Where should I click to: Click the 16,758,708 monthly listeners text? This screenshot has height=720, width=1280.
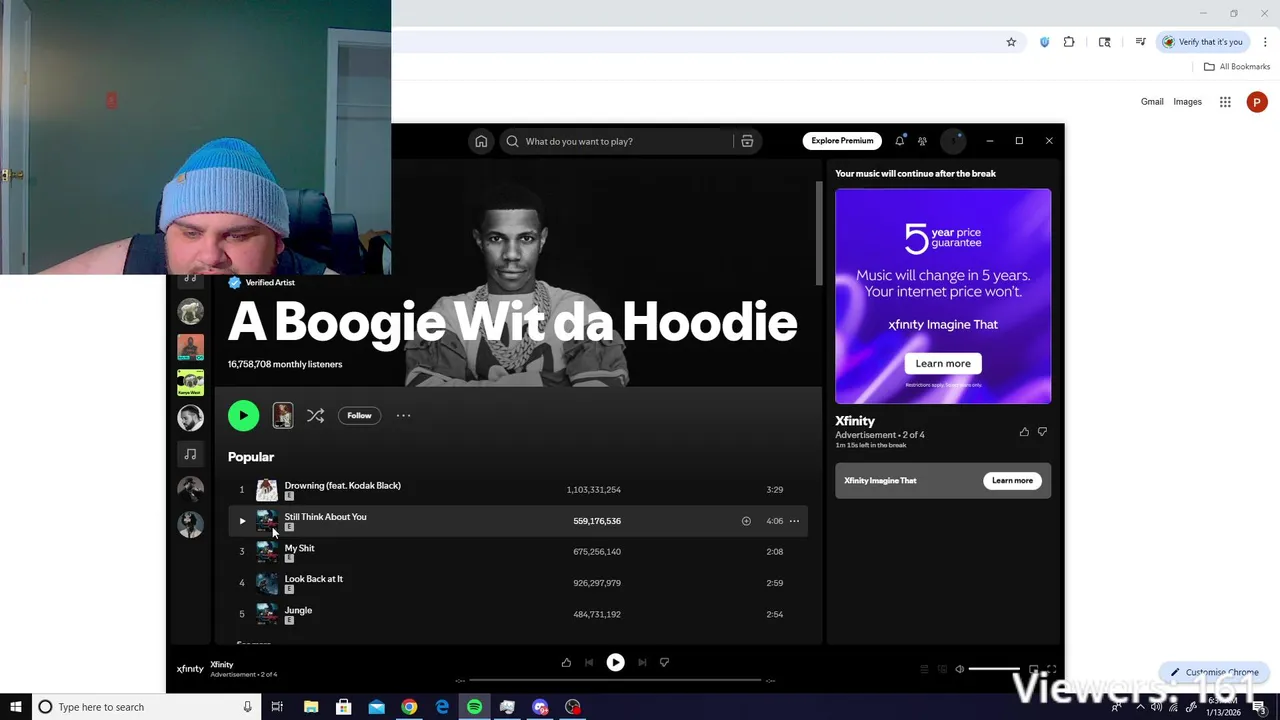tap(285, 364)
